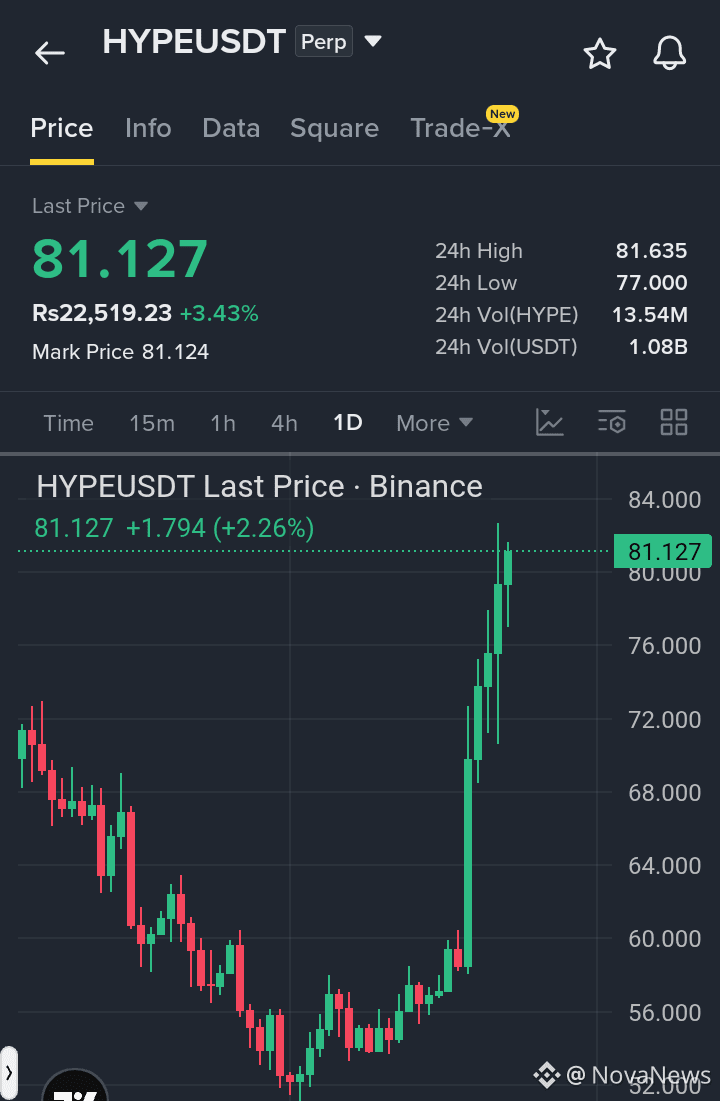Image resolution: width=720 pixels, height=1101 pixels.
Task: Open chart indicators line-graph icon
Action: pyautogui.click(x=549, y=422)
